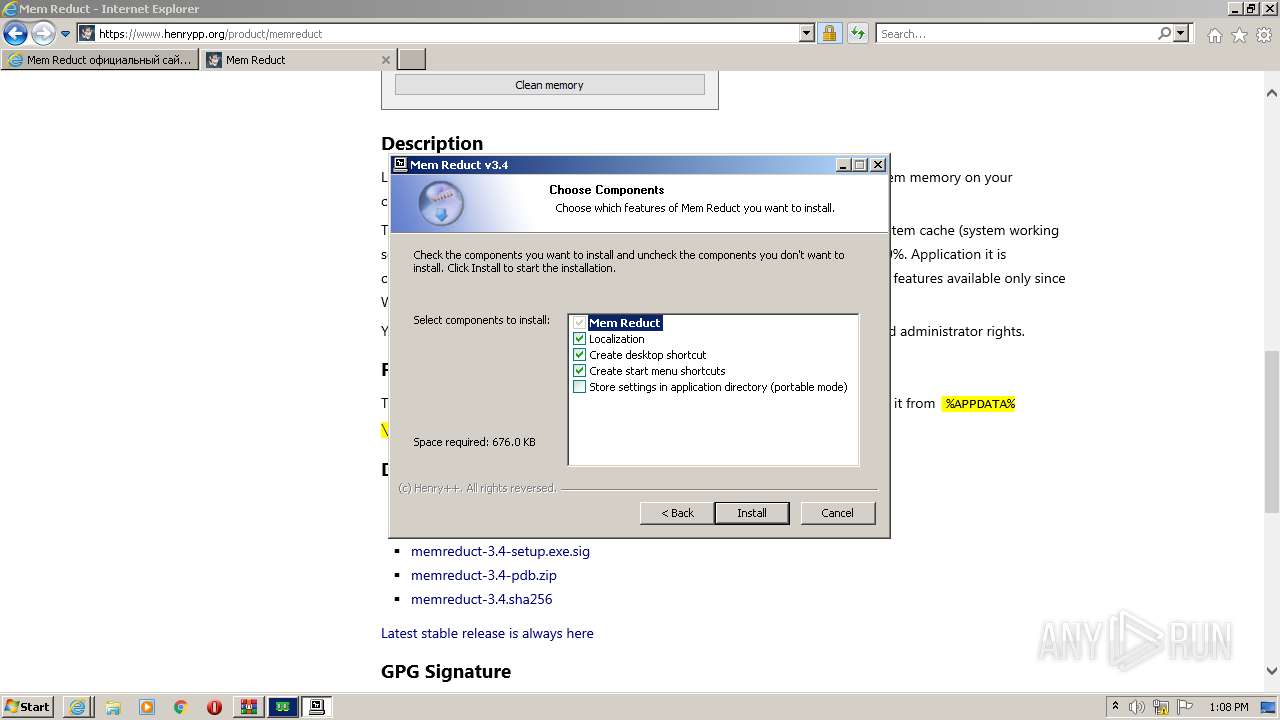Click the 'GPG Signature' heading
Screen dimensions: 1280x720
tap(446, 671)
